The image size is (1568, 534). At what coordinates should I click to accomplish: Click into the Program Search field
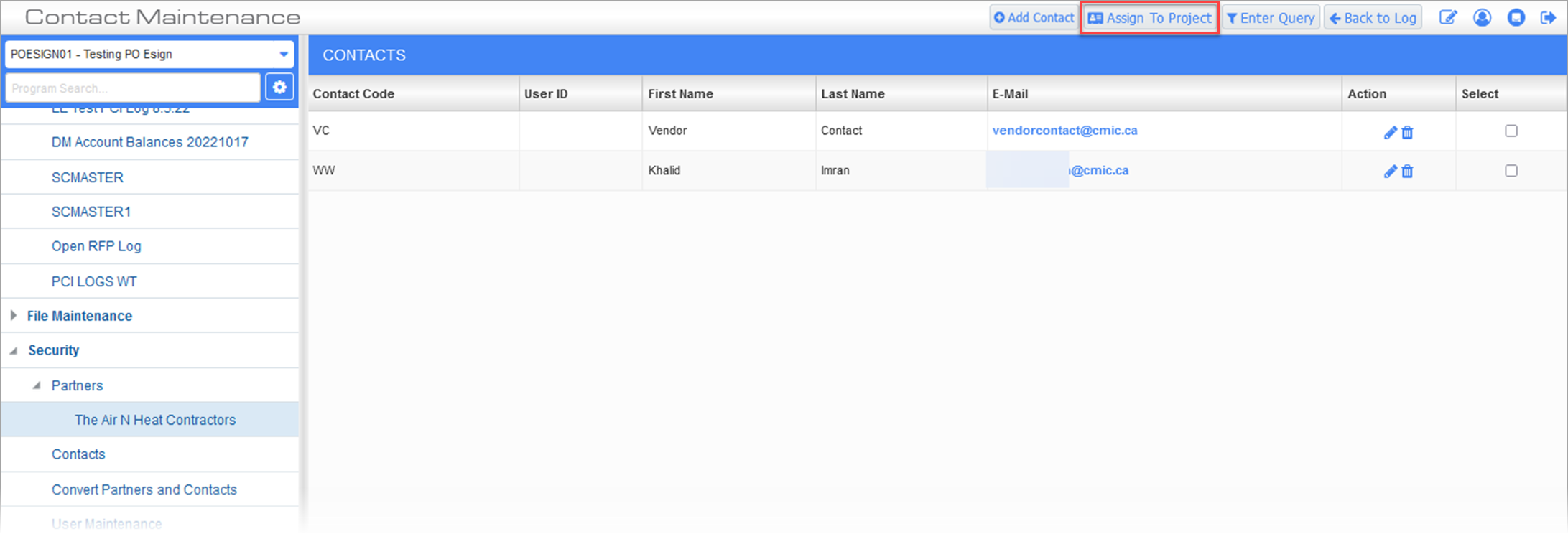(133, 88)
